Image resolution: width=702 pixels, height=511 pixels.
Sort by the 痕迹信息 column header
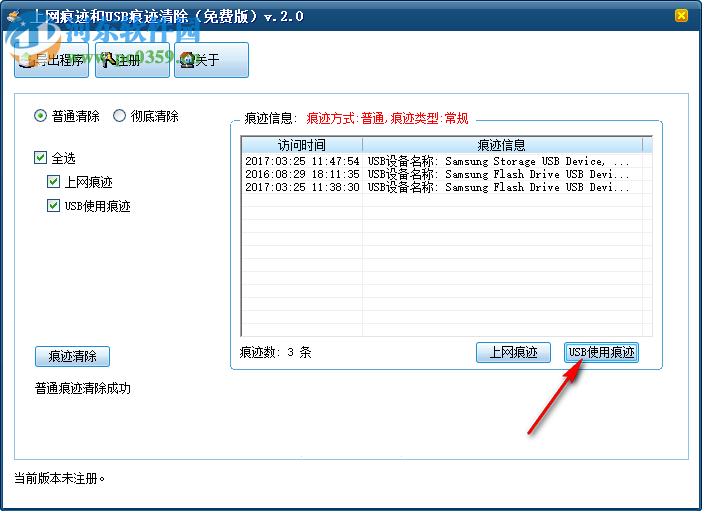pyautogui.click(x=502, y=145)
